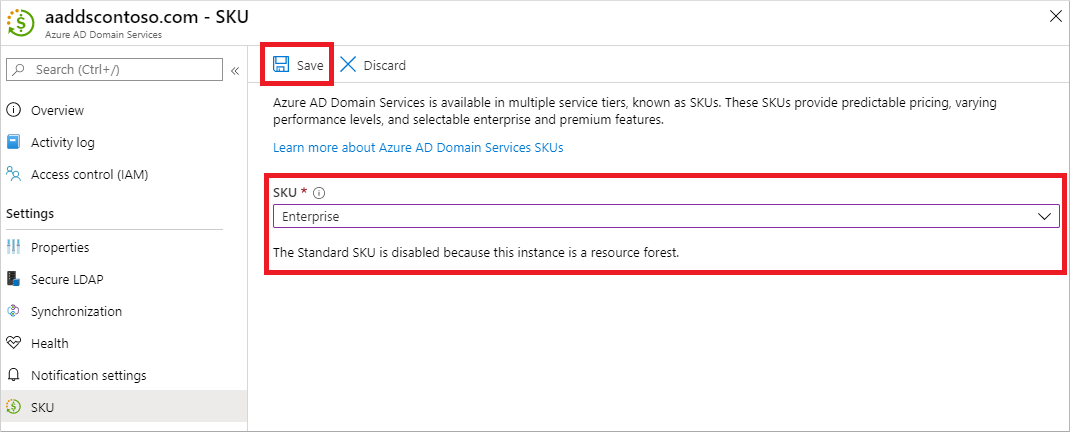This screenshot has height=432, width=1070.
Task: Expand the SKU dropdown chevron arrow
Action: pyautogui.click(x=1045, y=216)
